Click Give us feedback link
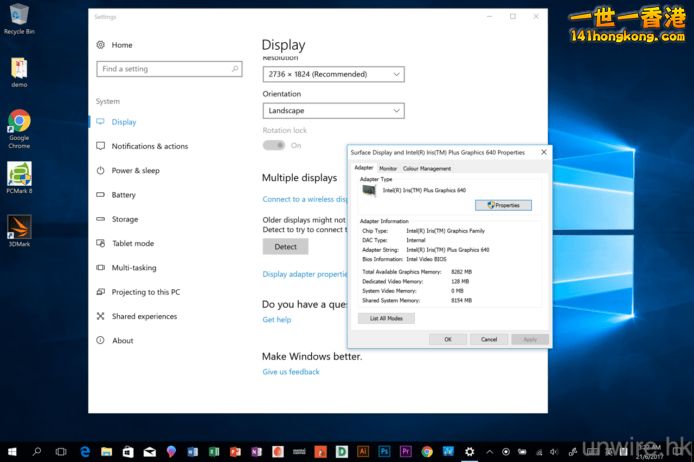 [x=291, y=372]
